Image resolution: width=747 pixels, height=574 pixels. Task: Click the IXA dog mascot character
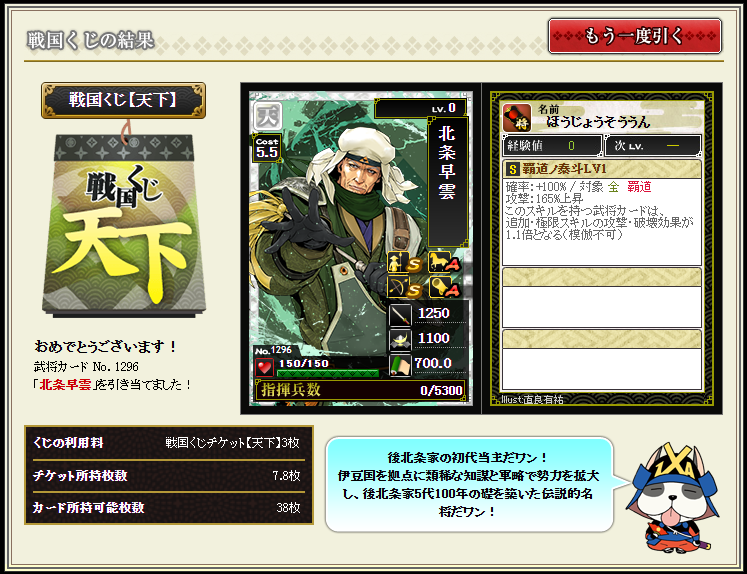pyautogui.click(x=673, y=498)
